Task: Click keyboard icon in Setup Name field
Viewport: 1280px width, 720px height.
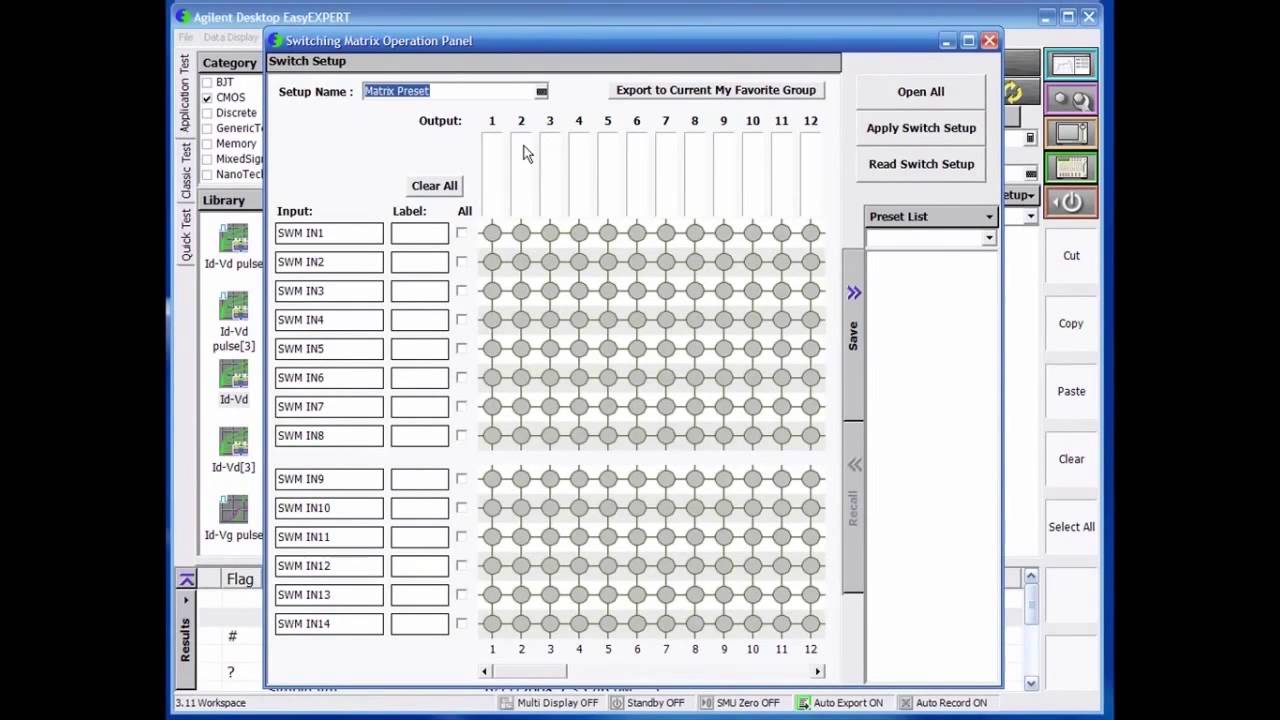Action: [x=541, y=91]
